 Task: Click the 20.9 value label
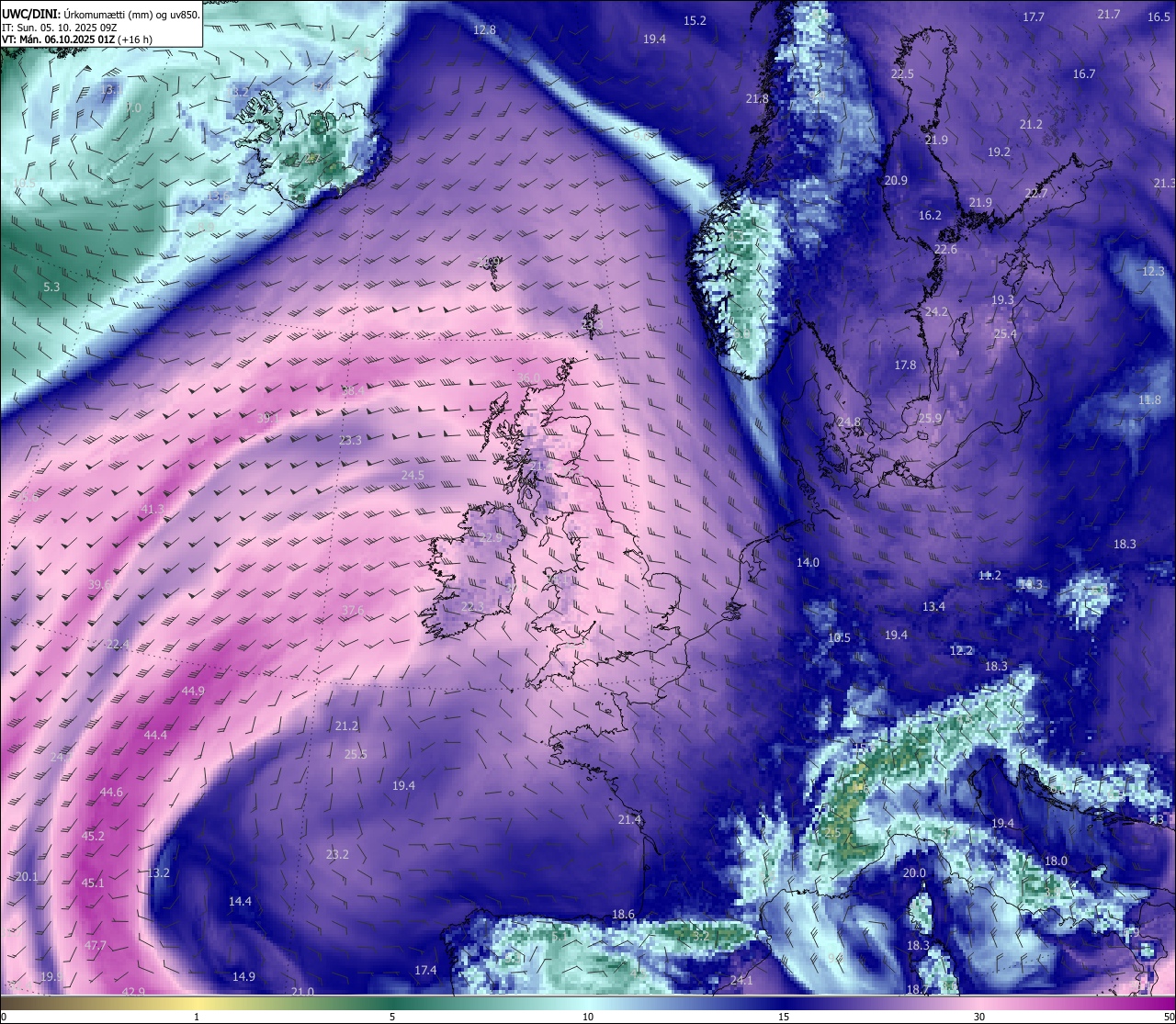(896, 180)
